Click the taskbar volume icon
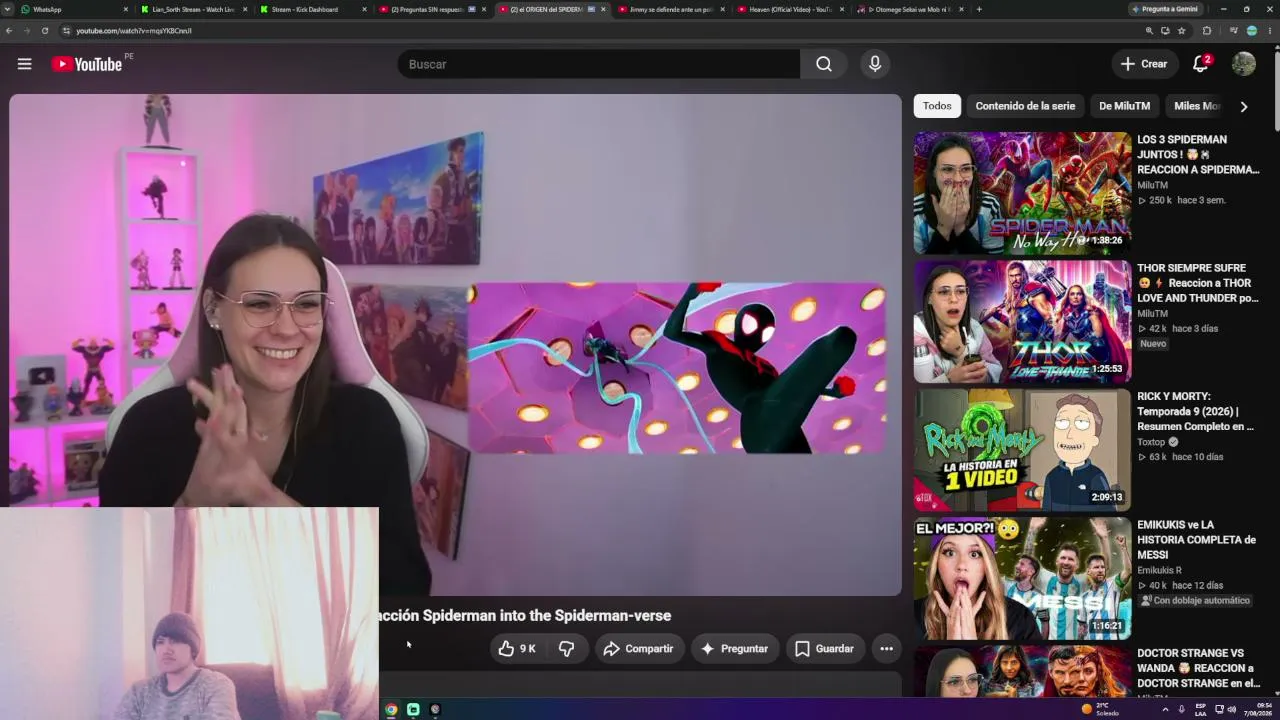The height and width of the screenshot is (720, 1280). pos(1231,709)
